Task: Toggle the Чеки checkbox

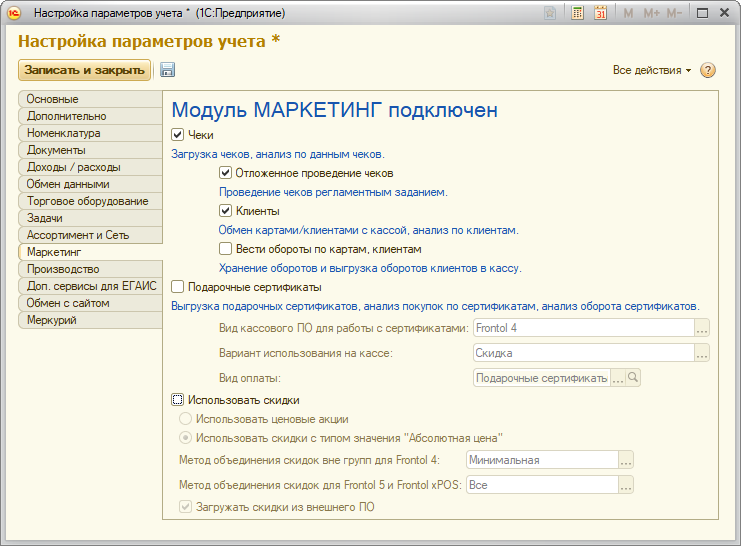Action: 177,135
